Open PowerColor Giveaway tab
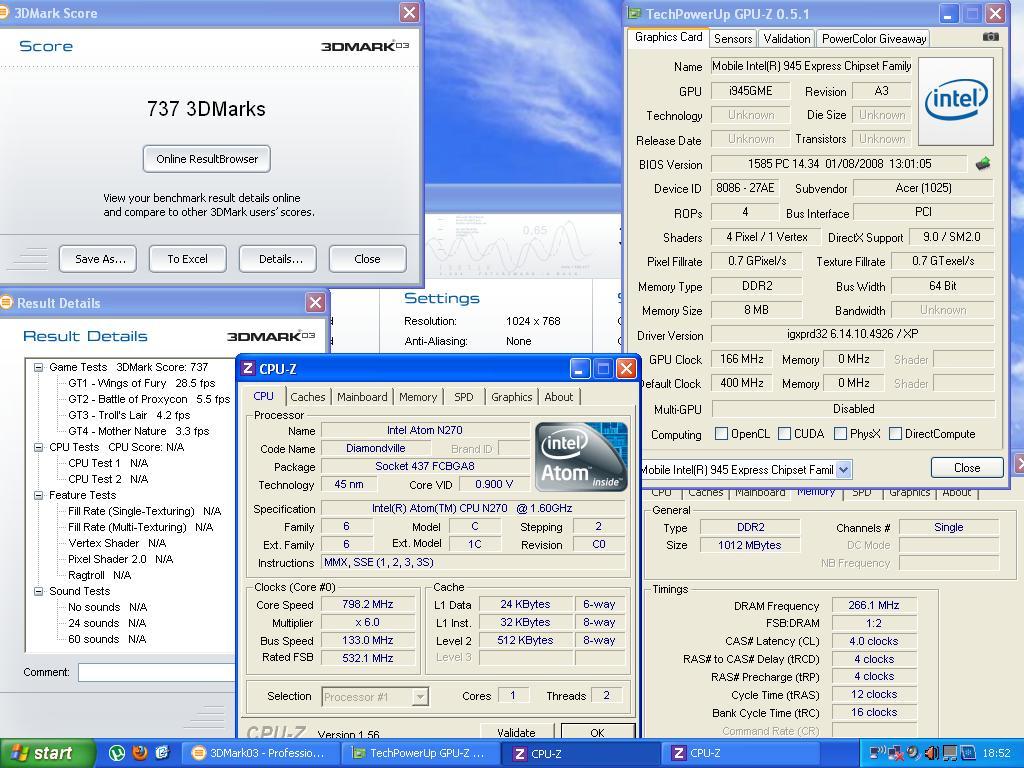Screen dimensions: 1024x768 click(874, 39)
